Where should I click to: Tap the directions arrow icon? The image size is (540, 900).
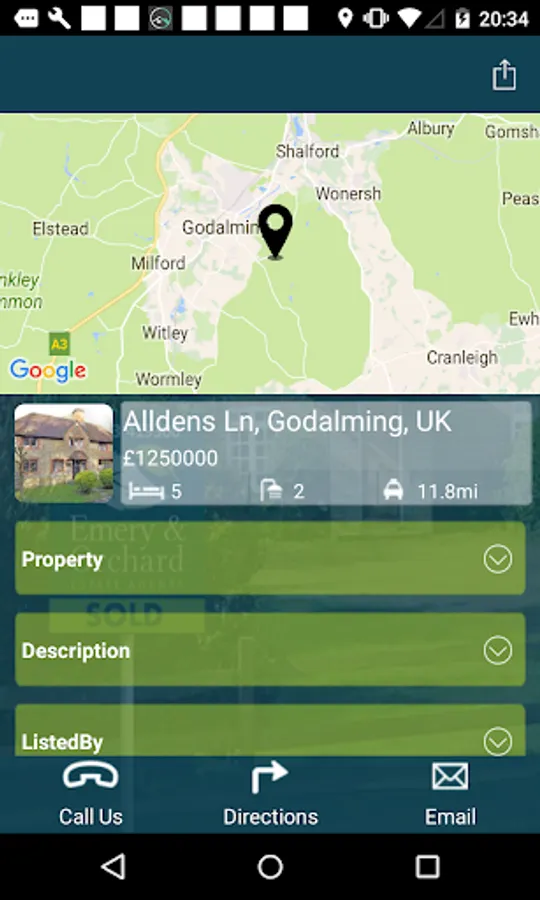(x=269, y=777)
